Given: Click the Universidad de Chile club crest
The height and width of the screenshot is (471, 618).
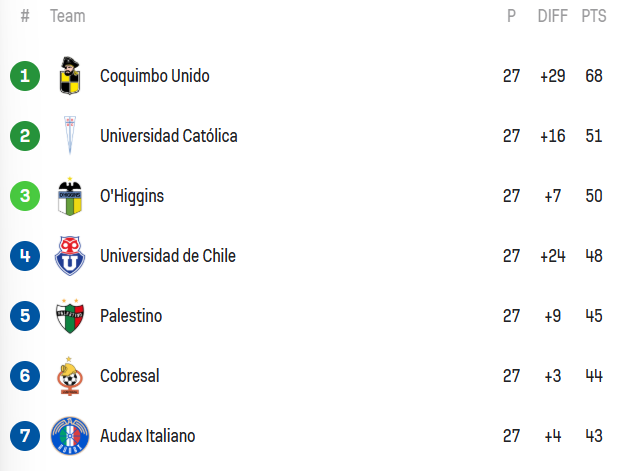Looking at the screenshot, I should 70,256.
